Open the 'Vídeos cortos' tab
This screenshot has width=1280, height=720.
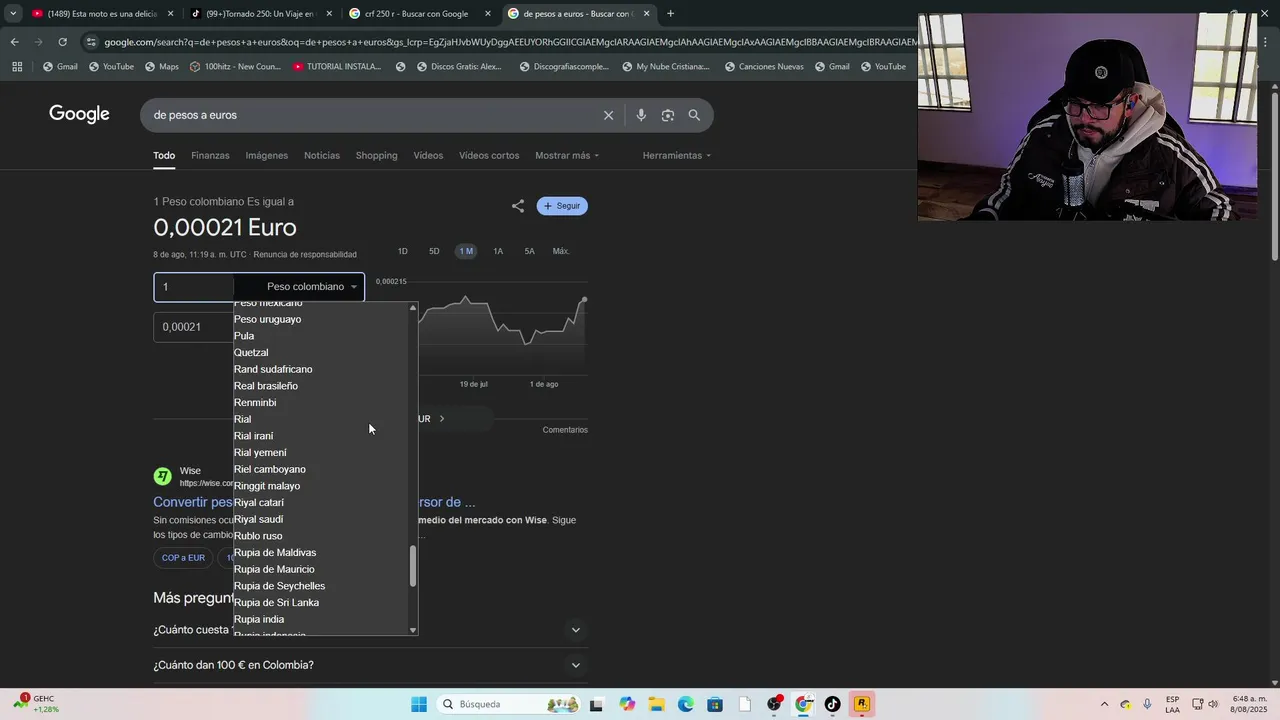489,155
